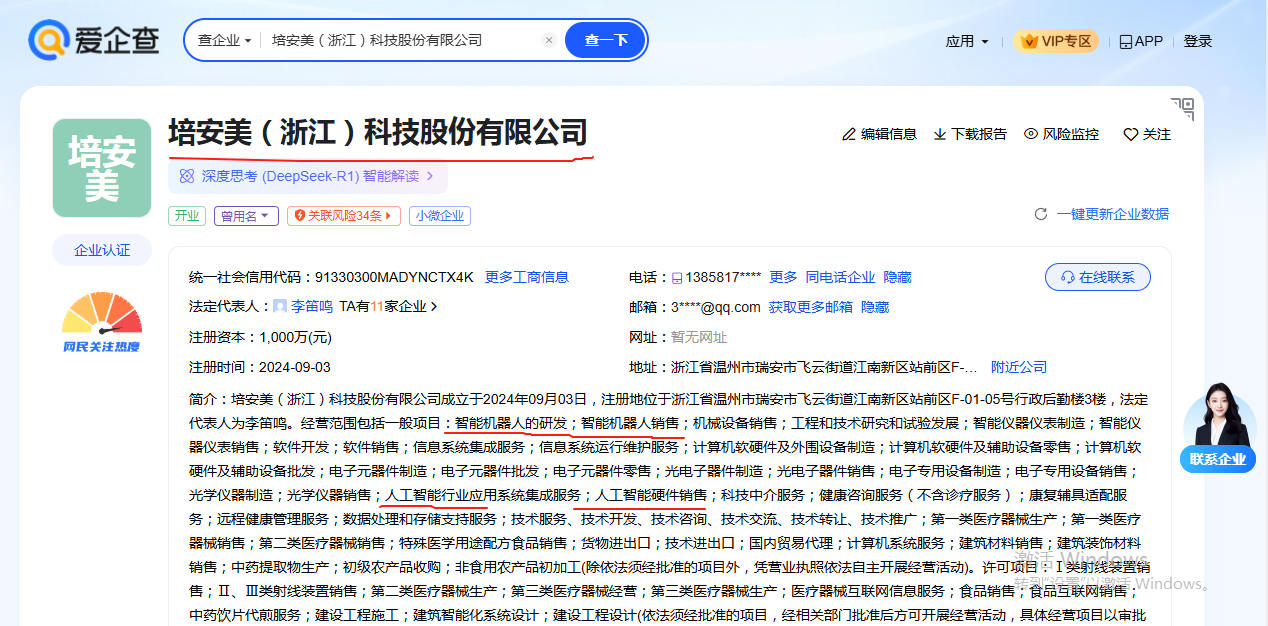
Task: Click 隐藏 beside the phone number
Action: [x=897, y=277]
